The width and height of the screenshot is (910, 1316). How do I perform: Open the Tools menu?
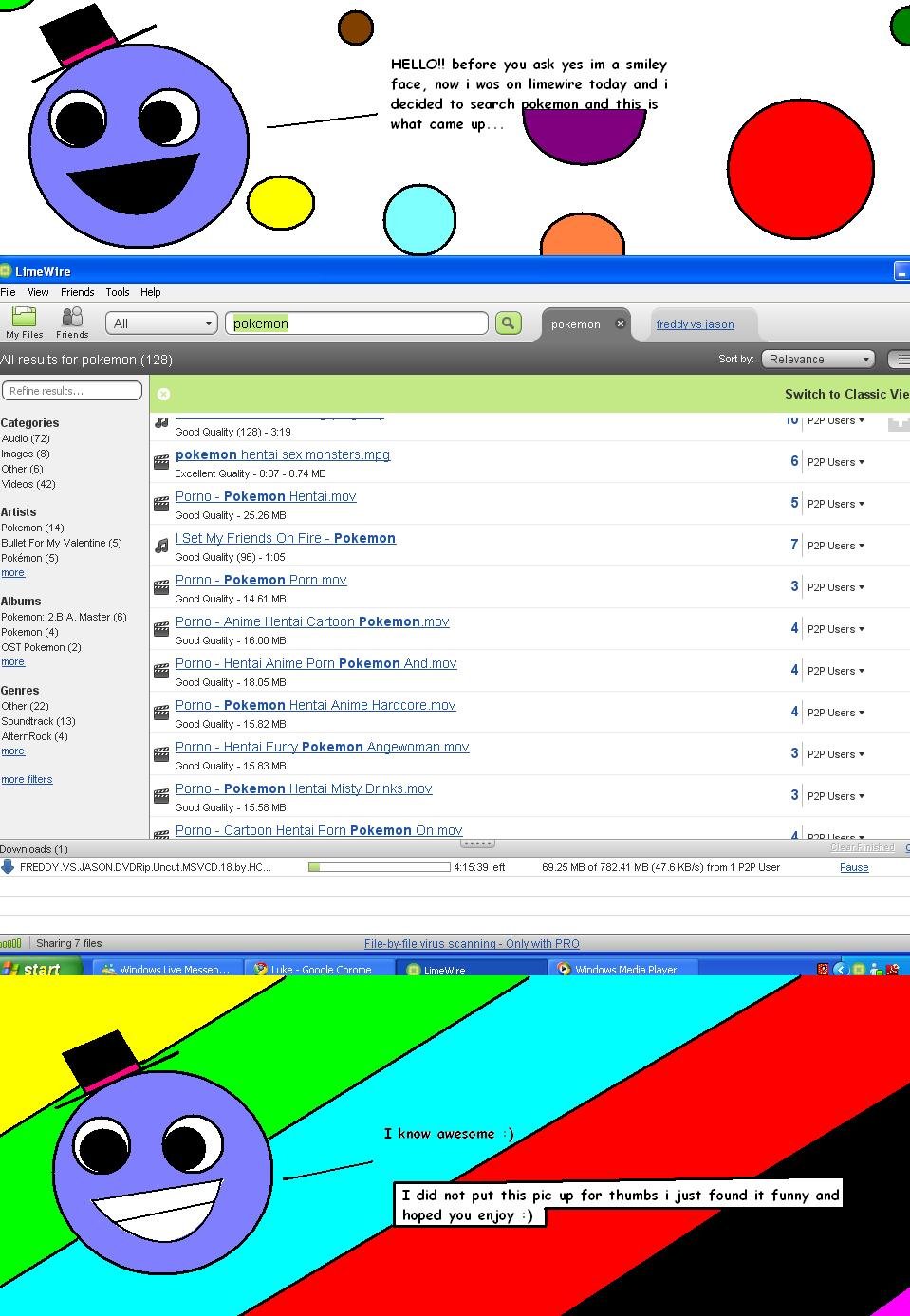click(118, 292)
